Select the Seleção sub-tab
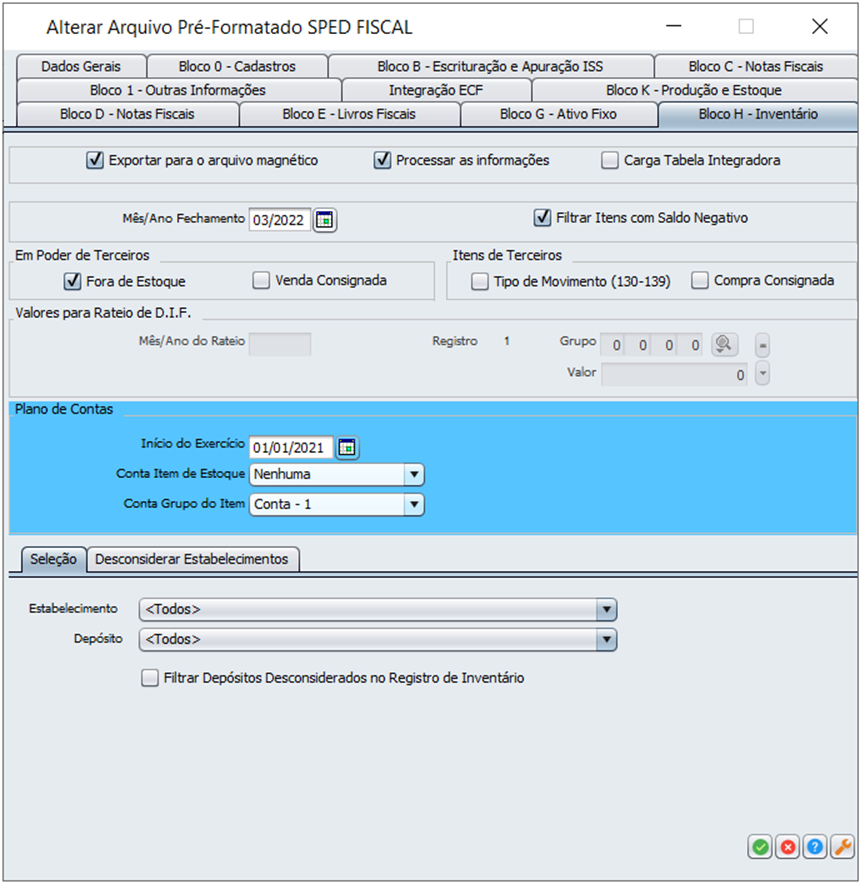Screen dimensions: 860x884 pos(54,559)
